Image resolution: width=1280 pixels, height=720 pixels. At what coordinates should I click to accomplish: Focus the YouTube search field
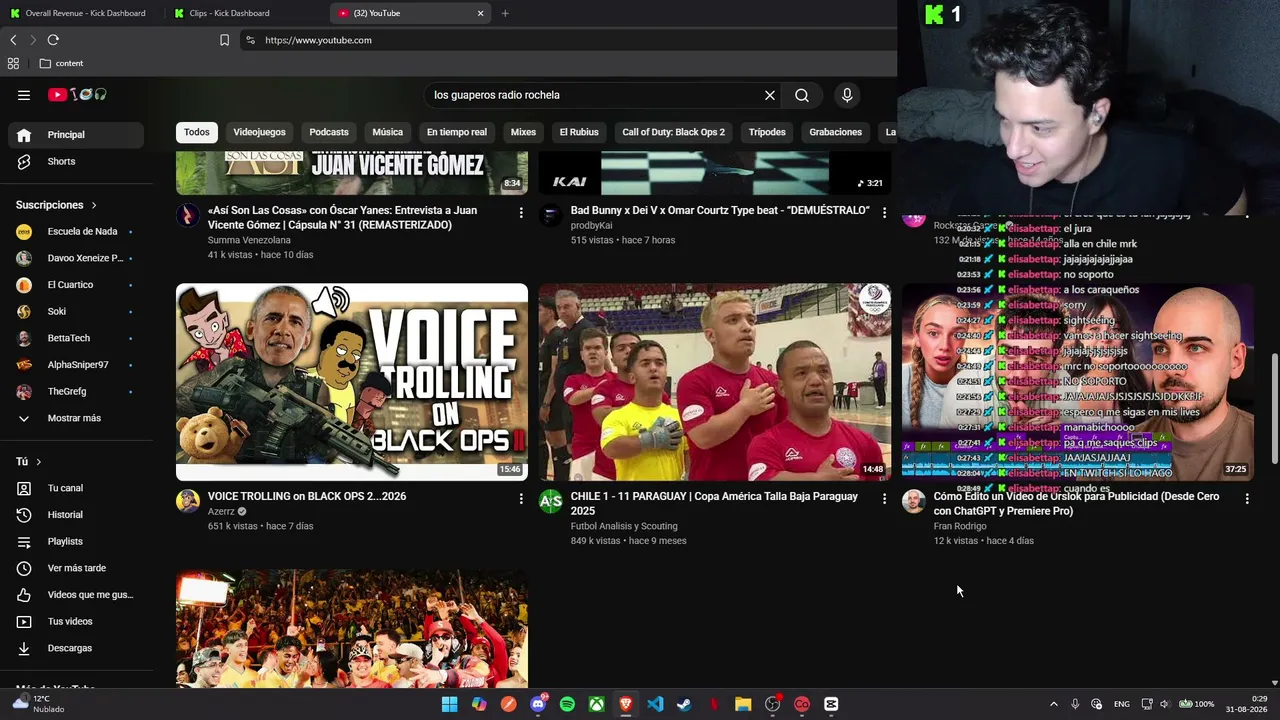pos(595,95)
